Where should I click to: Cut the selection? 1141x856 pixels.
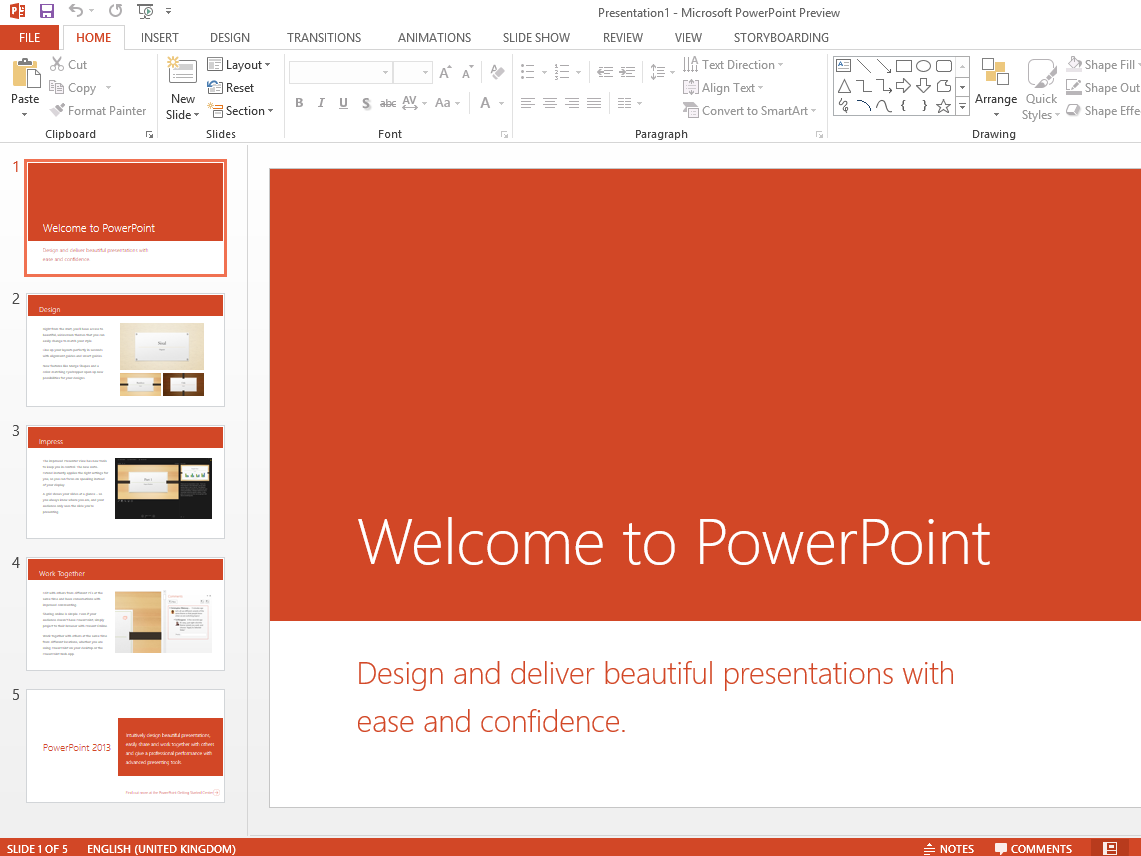(68, 65)
